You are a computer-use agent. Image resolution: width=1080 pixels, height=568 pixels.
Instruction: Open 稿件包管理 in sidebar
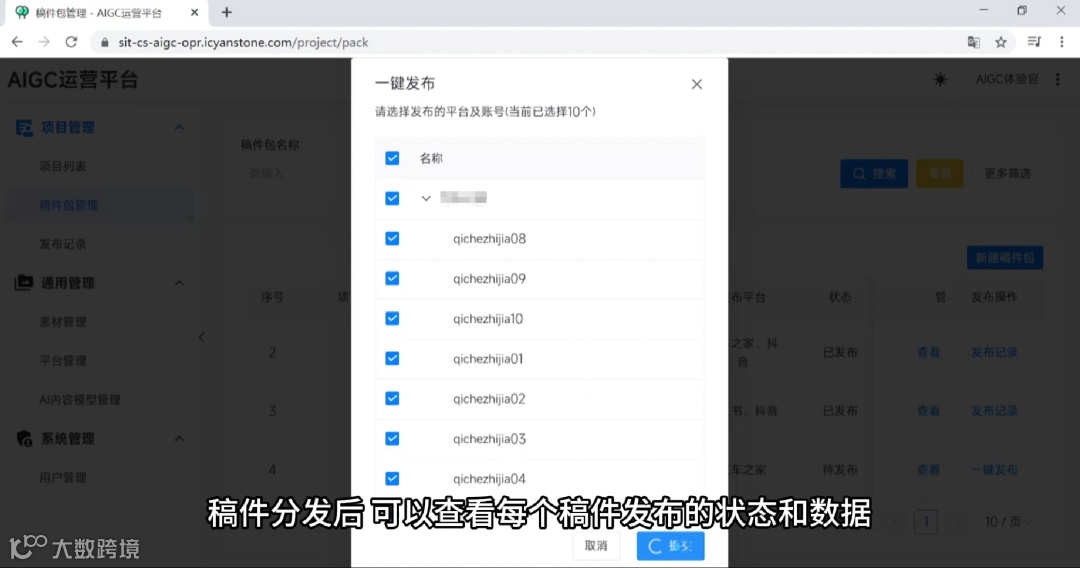click(69, 205)
